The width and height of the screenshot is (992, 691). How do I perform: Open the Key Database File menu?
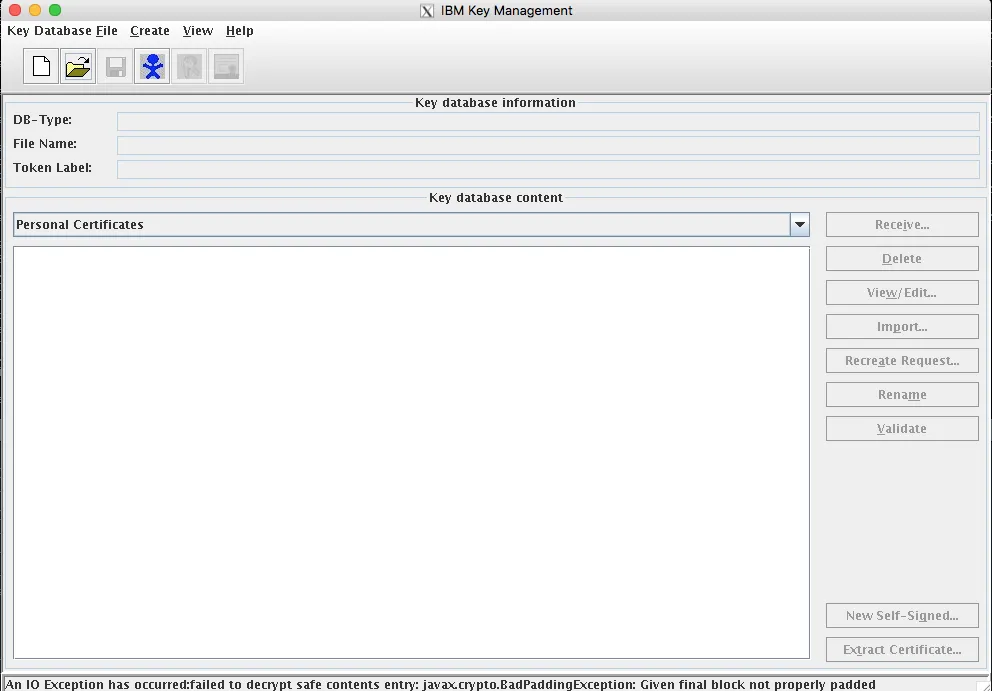point(62,30)
